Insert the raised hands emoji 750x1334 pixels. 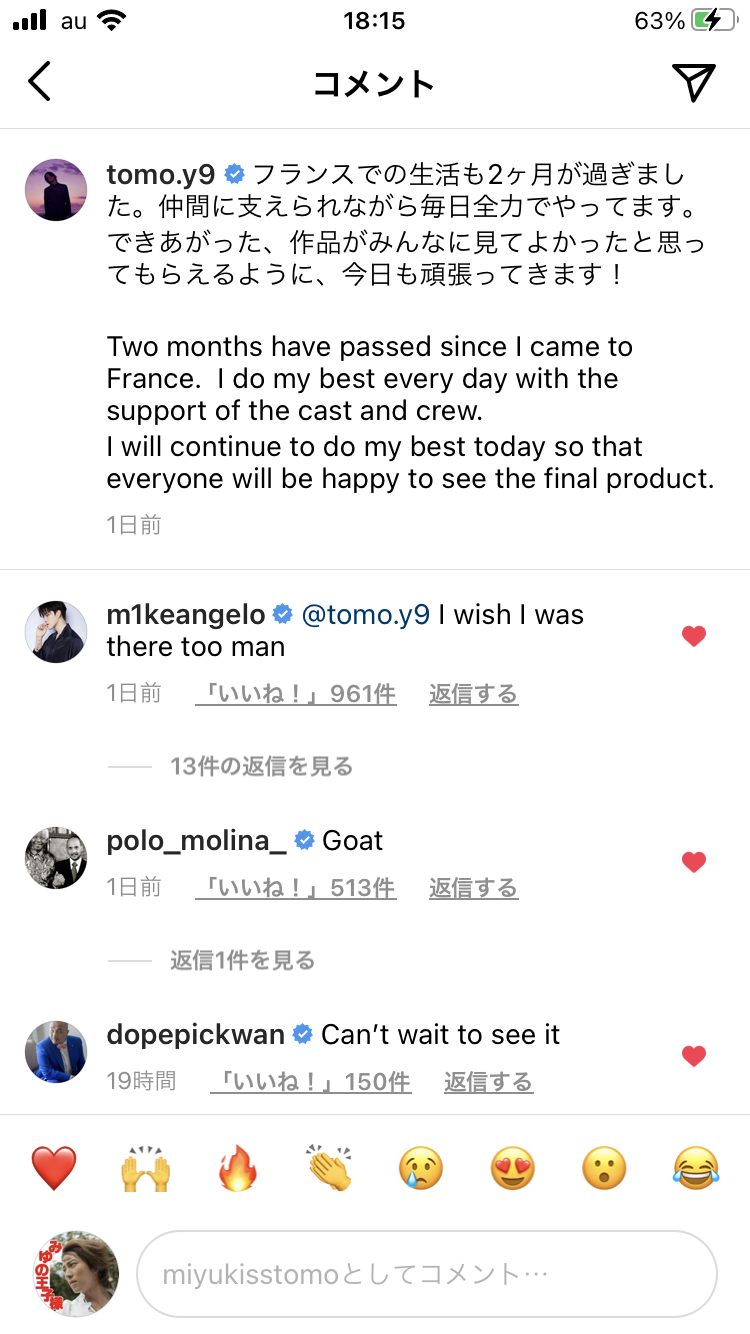point(145,1167)
